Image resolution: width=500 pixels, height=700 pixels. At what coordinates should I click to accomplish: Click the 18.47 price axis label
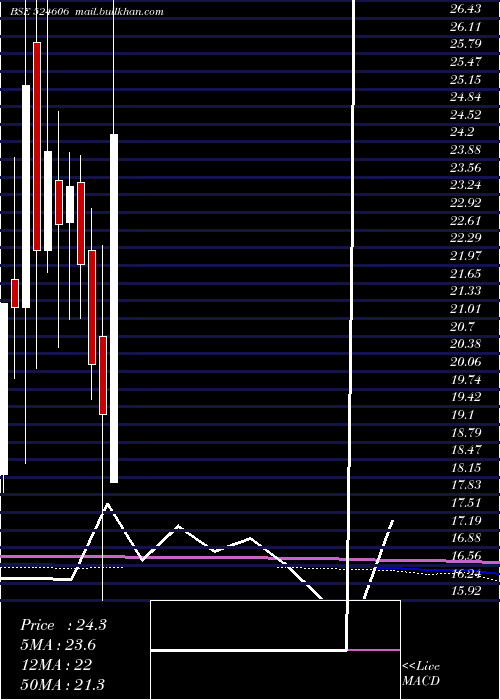(465, 450)
